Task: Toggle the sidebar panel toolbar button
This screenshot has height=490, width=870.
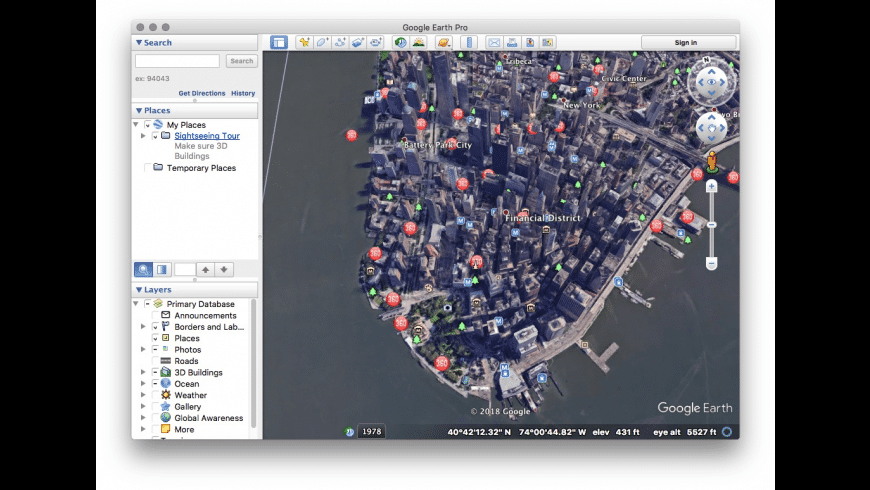Action: [x=278, y=42]
